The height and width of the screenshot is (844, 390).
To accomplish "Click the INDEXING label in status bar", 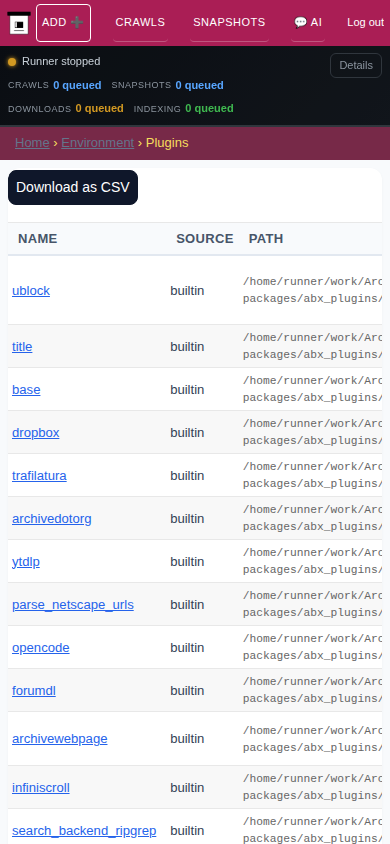I will pyautogui.click(x=157, y=109).
